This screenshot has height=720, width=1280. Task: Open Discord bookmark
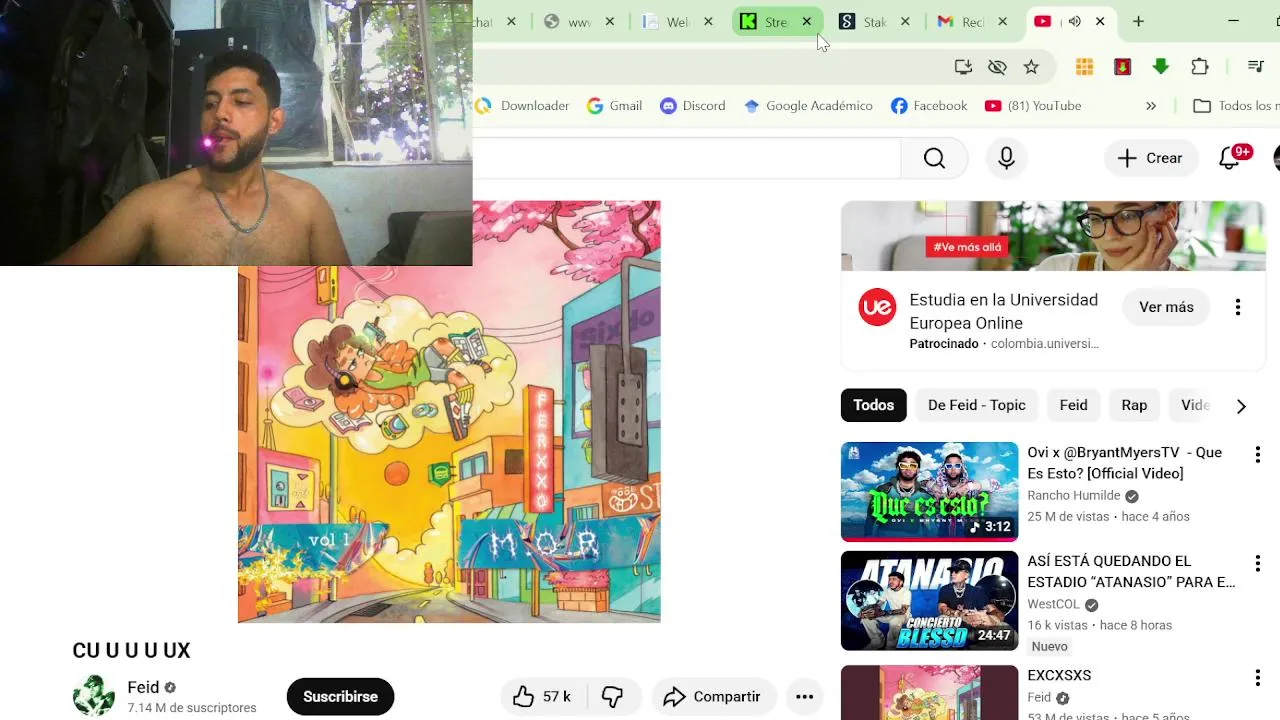[693, 106]
